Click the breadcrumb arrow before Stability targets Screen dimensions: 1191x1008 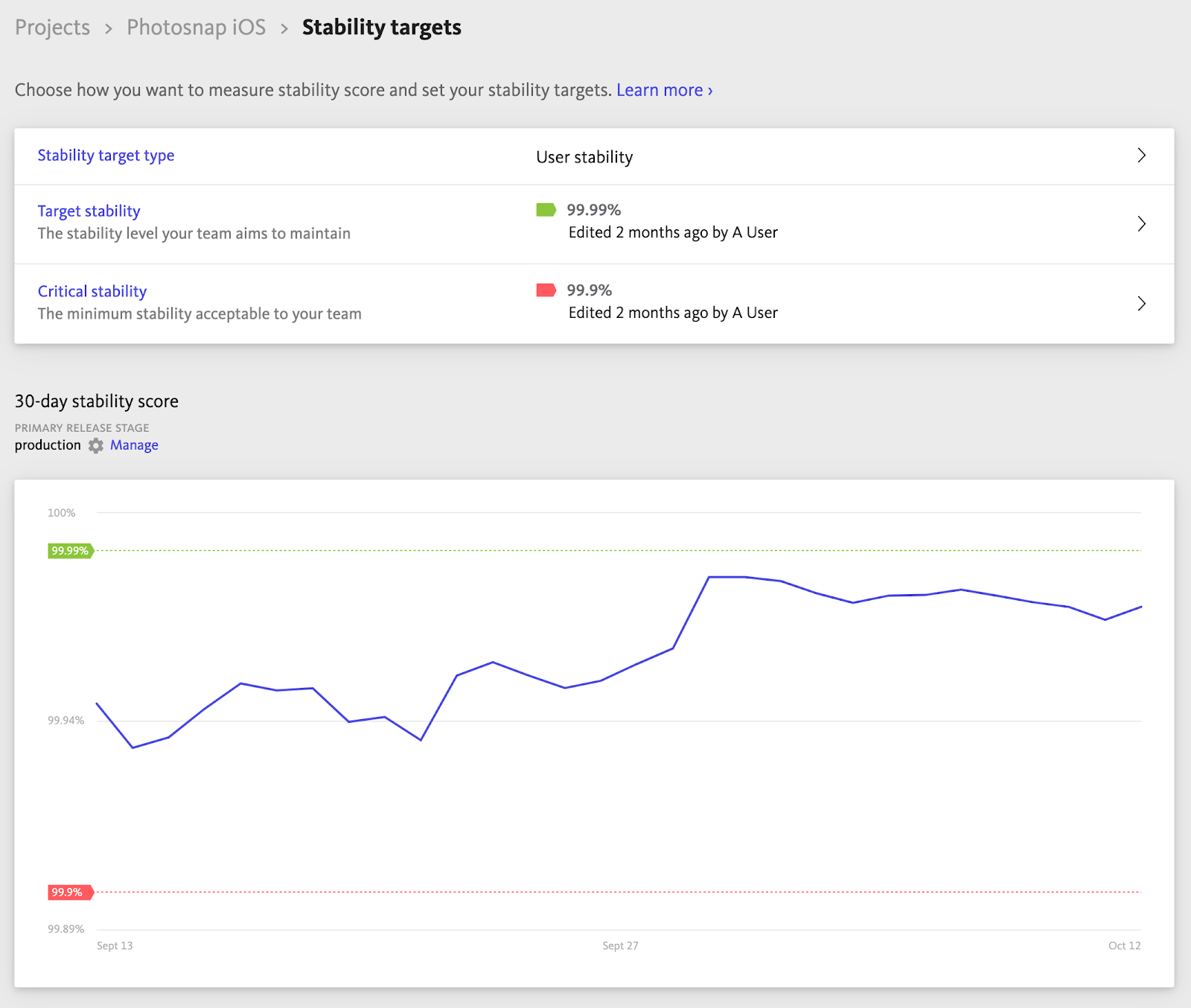click(x=284, y=29)
